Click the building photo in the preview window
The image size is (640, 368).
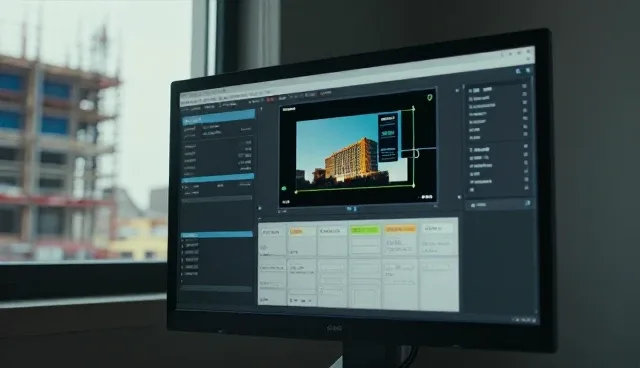pyautogui.click(x=351, y=149)
